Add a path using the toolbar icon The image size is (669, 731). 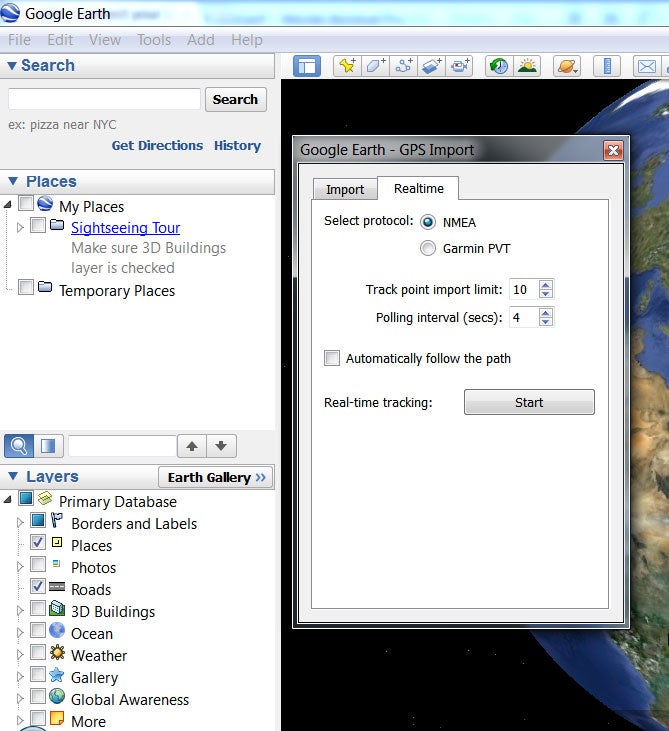pos(403,66)
